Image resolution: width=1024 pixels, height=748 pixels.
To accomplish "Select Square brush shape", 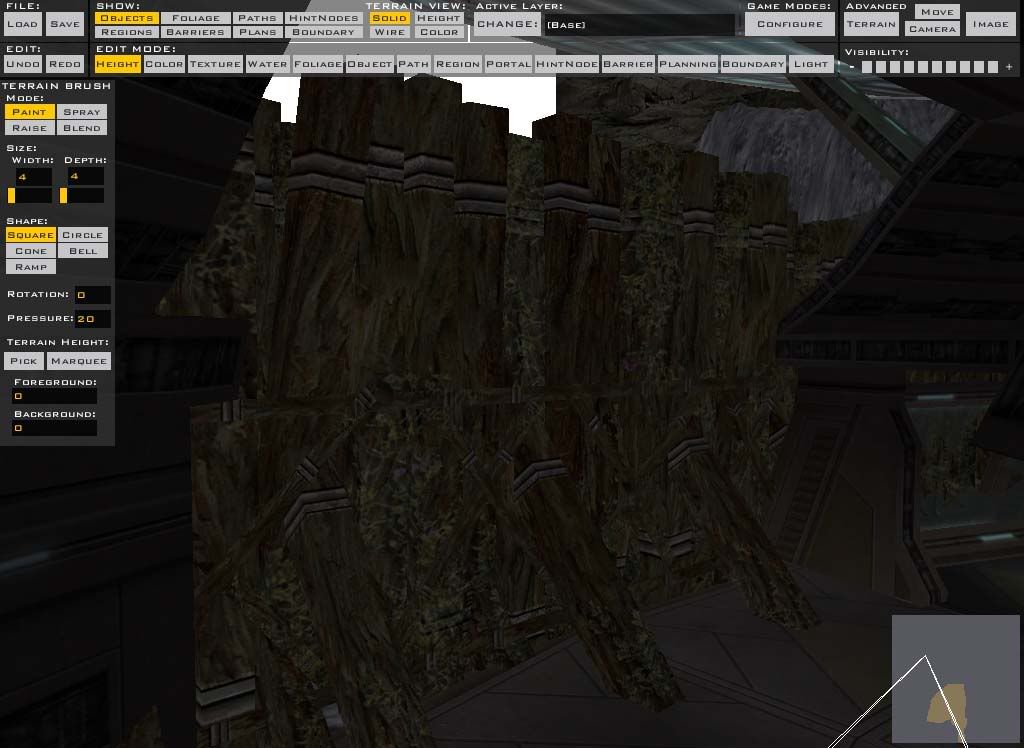I will coord(30,235).
